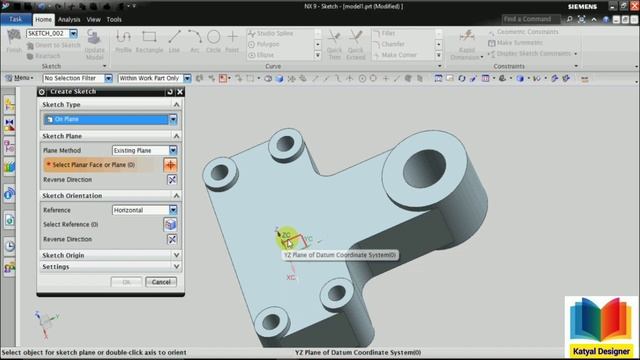Click the Studio Spline tool
This screenshot has height=360, width=640.
pyautogui.click(x=271, y=33)
